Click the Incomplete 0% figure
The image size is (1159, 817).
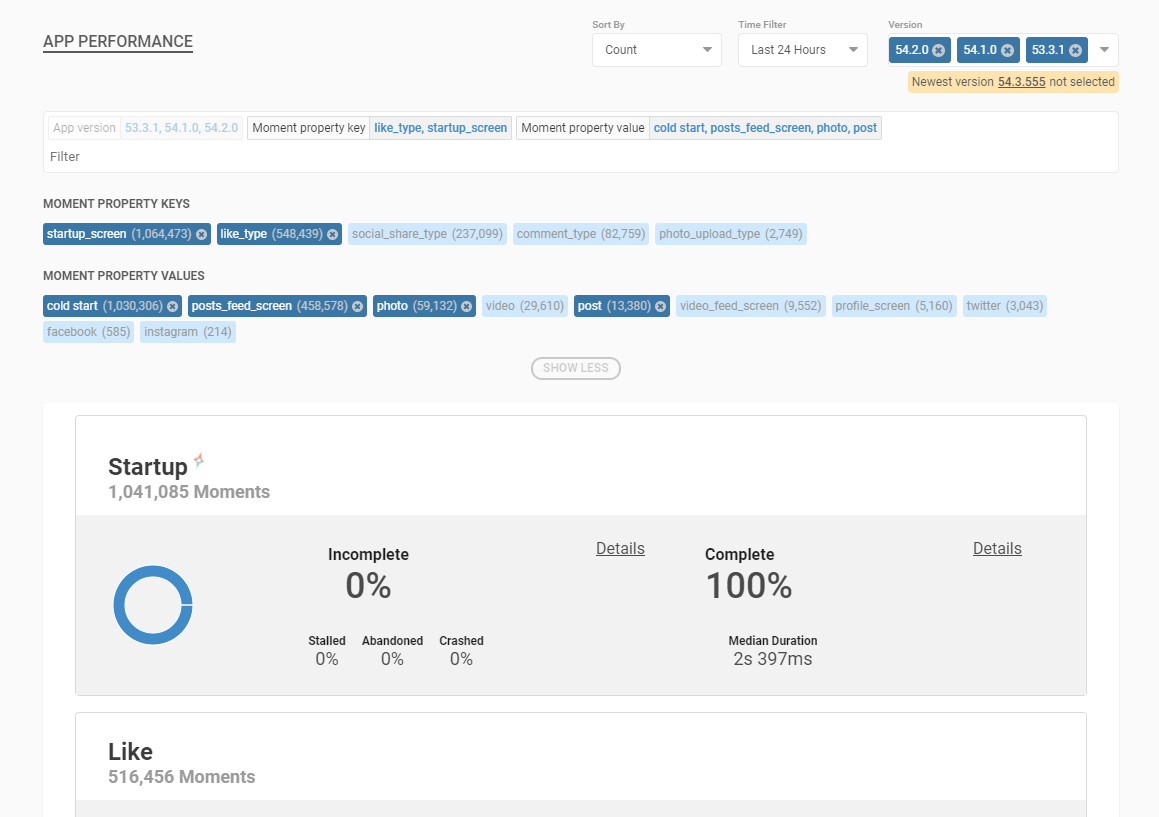(x=368, y=586)
